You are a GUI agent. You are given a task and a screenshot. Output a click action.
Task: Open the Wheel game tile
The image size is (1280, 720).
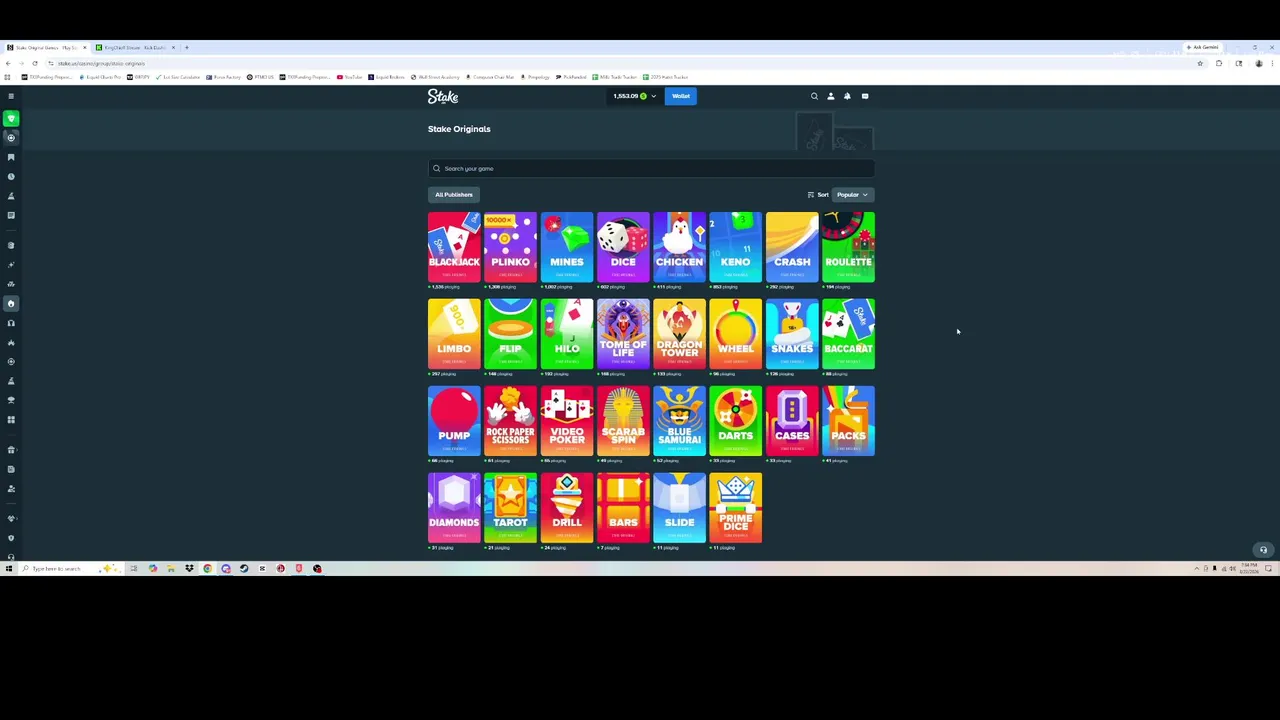pyautogui.click(x=735, y=333)
